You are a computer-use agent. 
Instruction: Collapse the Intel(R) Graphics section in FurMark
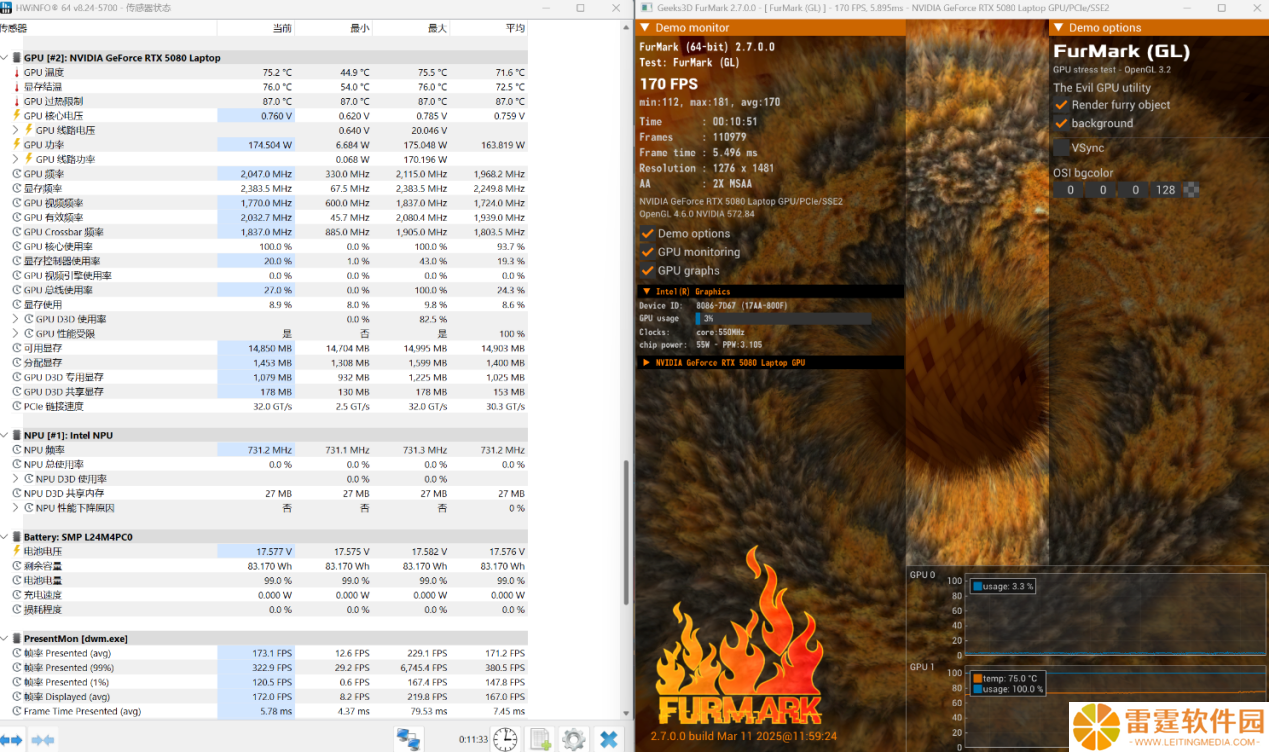(x=646, y=292)
